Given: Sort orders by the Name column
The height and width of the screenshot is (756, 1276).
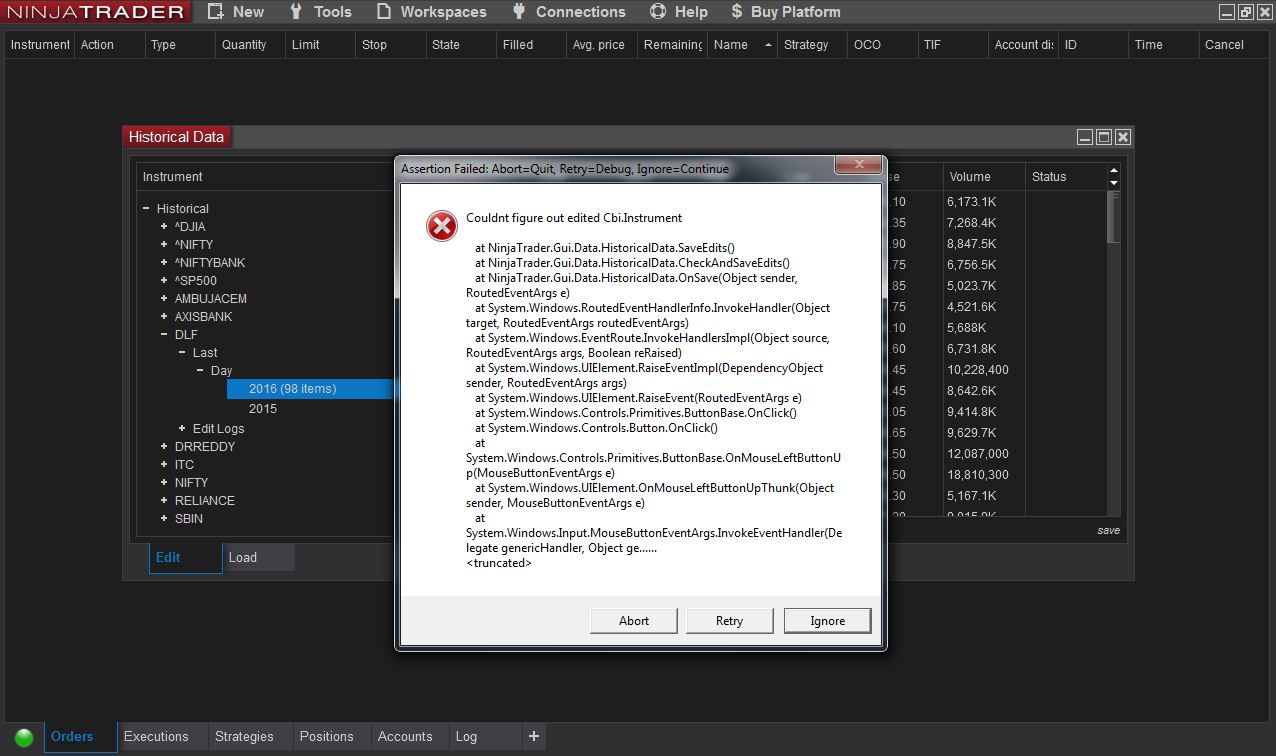Looking at the screenshot, I should click(742, 45).
